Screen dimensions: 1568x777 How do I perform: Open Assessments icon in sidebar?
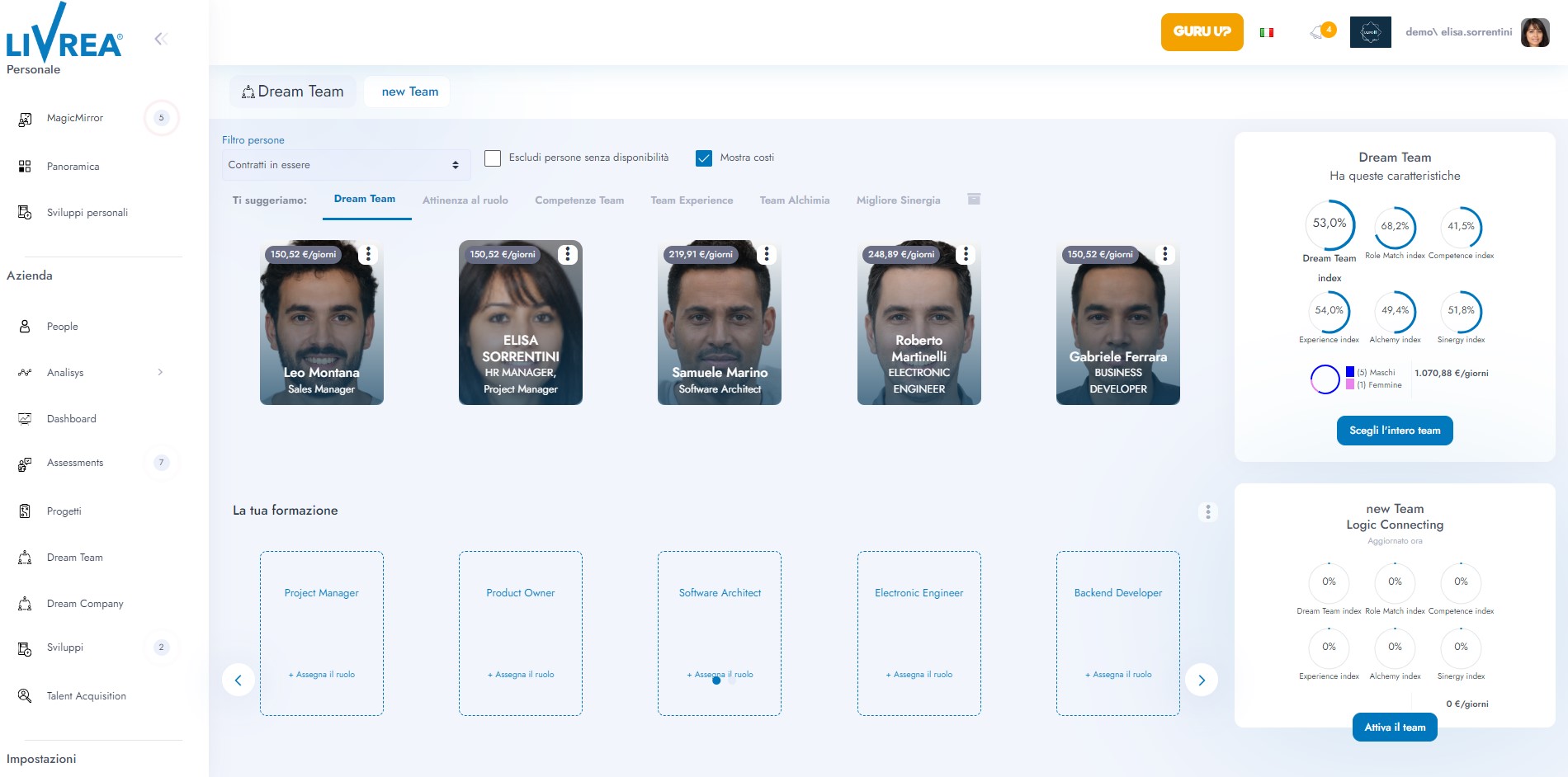click(x=25, y=464)
